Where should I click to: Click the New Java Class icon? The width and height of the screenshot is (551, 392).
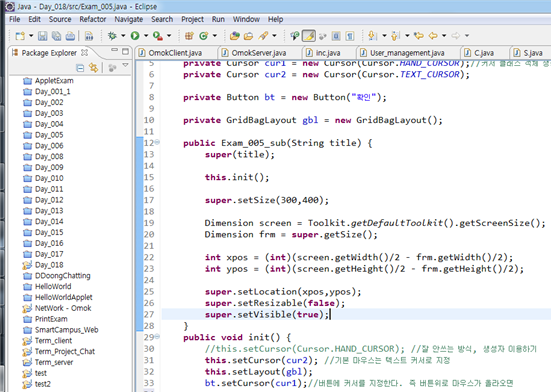(203, 35)
